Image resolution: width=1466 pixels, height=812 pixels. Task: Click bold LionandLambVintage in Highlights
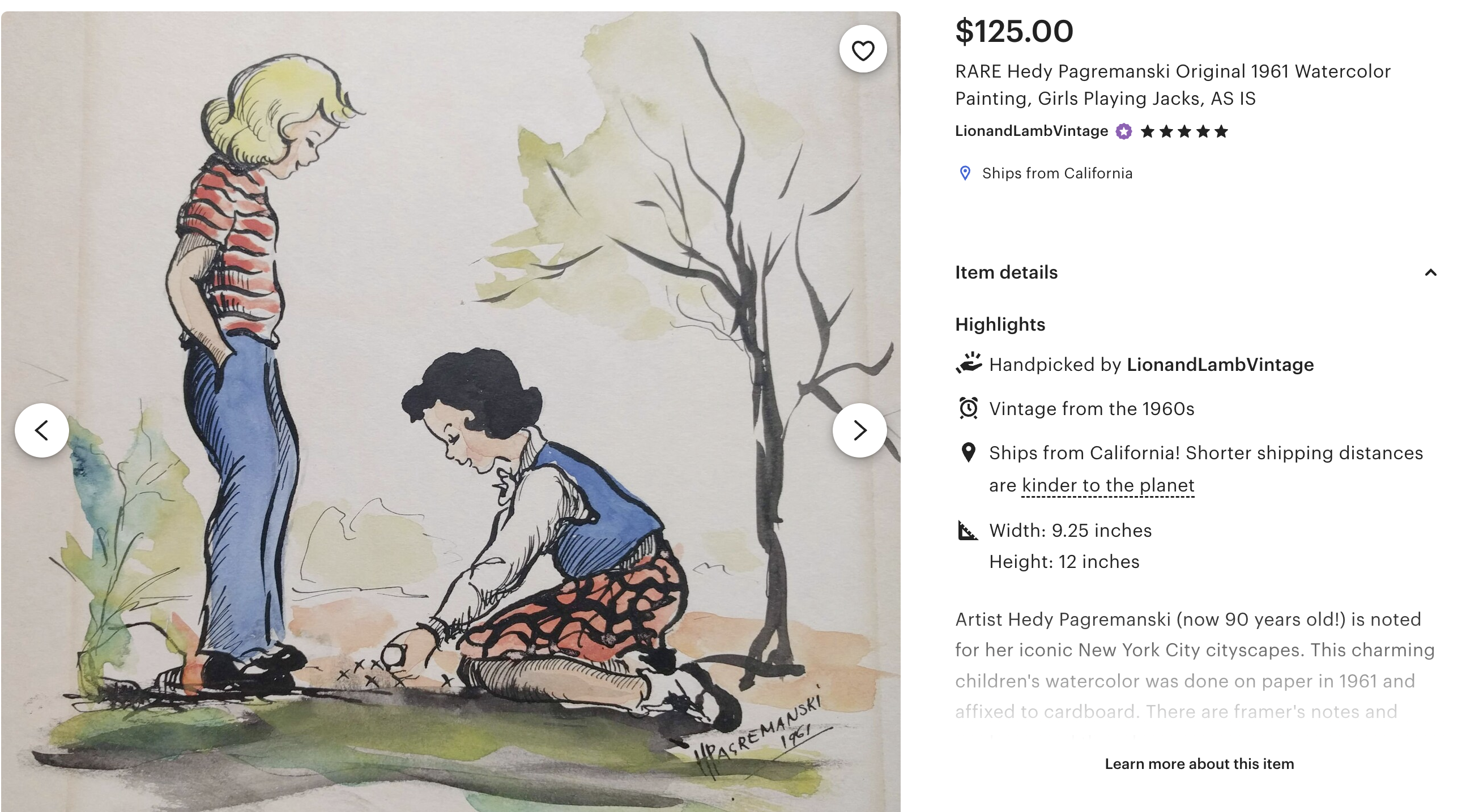[1220, 364]
